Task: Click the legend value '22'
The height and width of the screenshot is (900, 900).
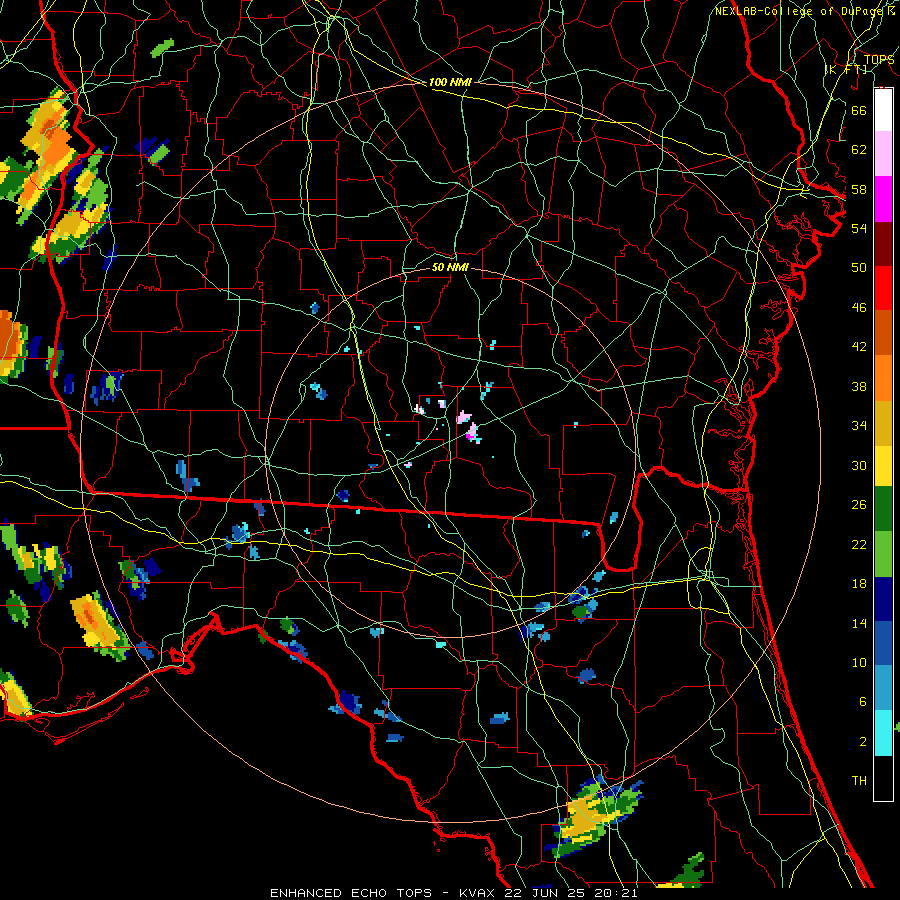Action: [859, 544]
